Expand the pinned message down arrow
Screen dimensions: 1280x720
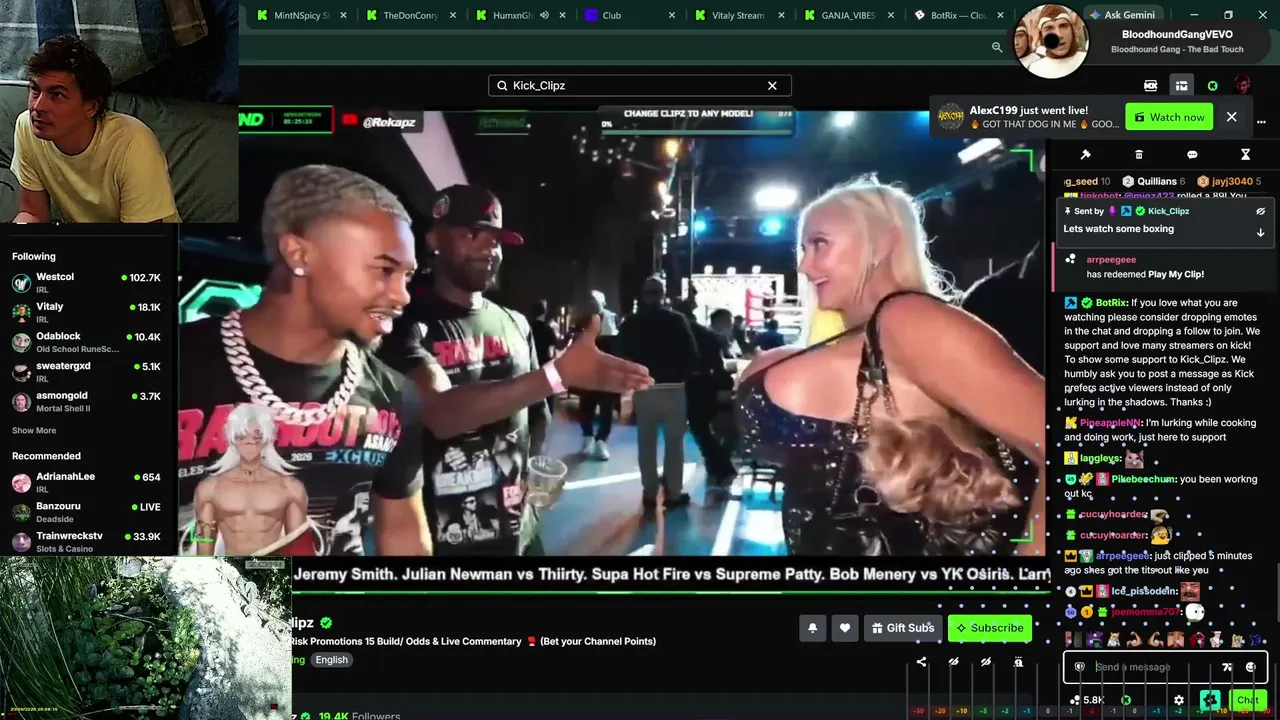1260,232
